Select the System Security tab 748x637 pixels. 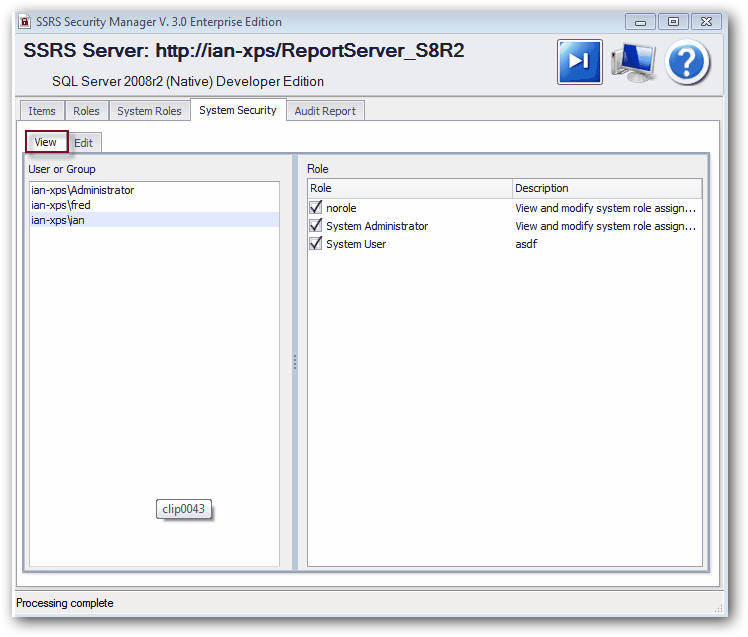(x=238, y=110)
